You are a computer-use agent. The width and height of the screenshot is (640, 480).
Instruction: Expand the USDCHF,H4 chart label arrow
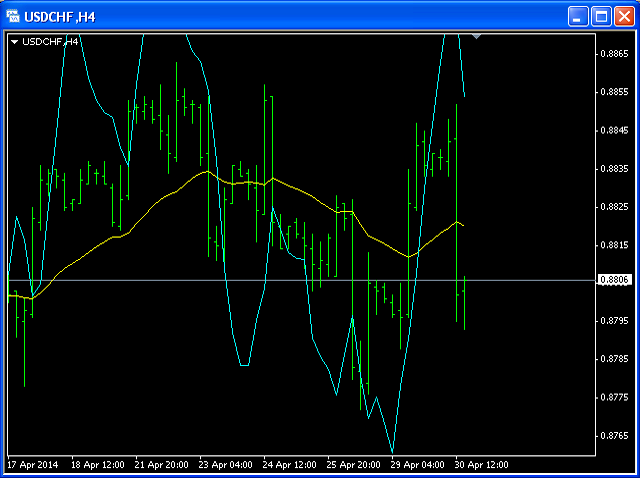pos(15,42)
